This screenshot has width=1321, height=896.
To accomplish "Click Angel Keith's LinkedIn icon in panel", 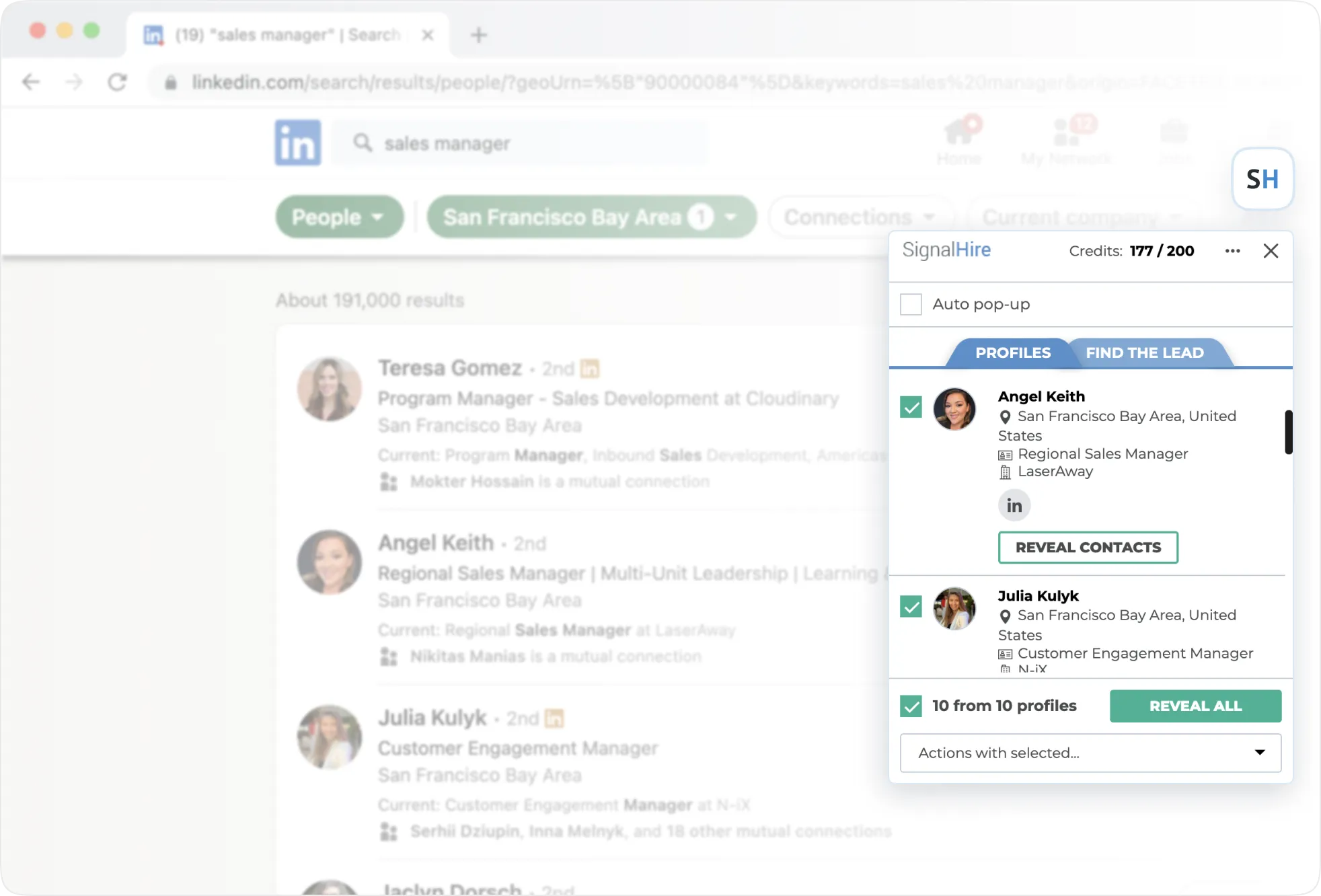I will click(1014, 505).
